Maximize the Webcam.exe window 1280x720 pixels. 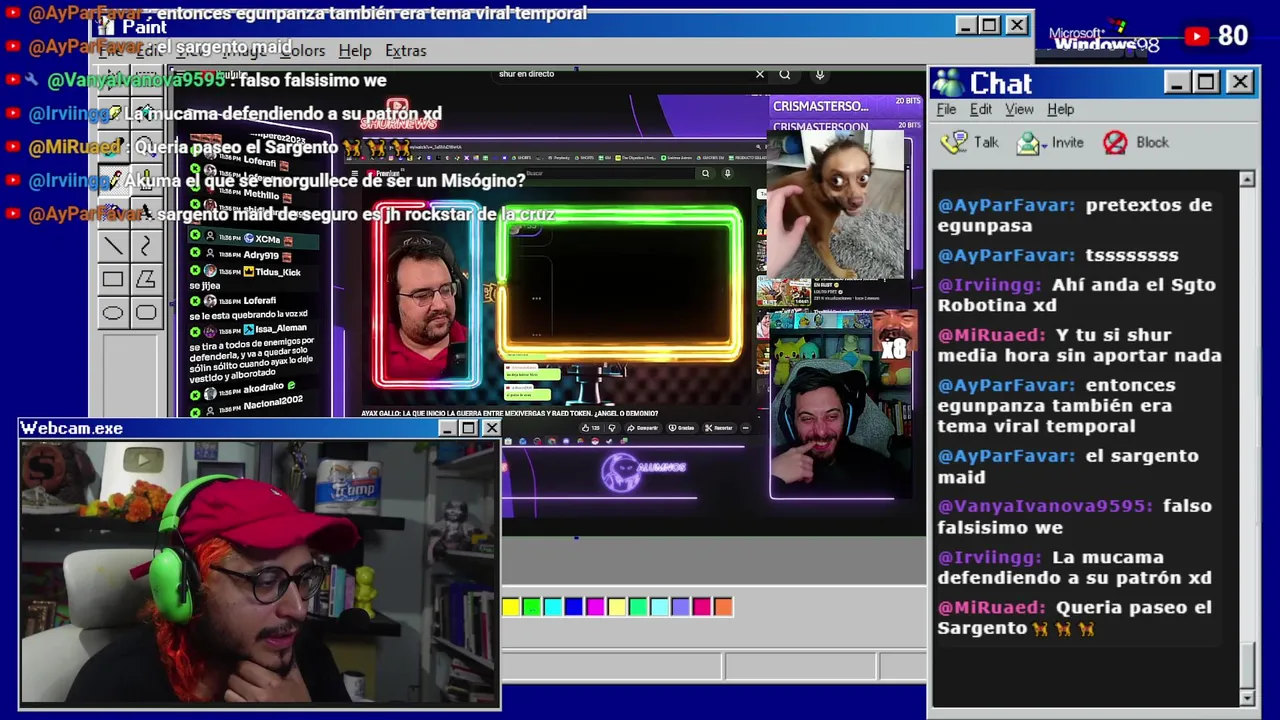coord(468,428)
